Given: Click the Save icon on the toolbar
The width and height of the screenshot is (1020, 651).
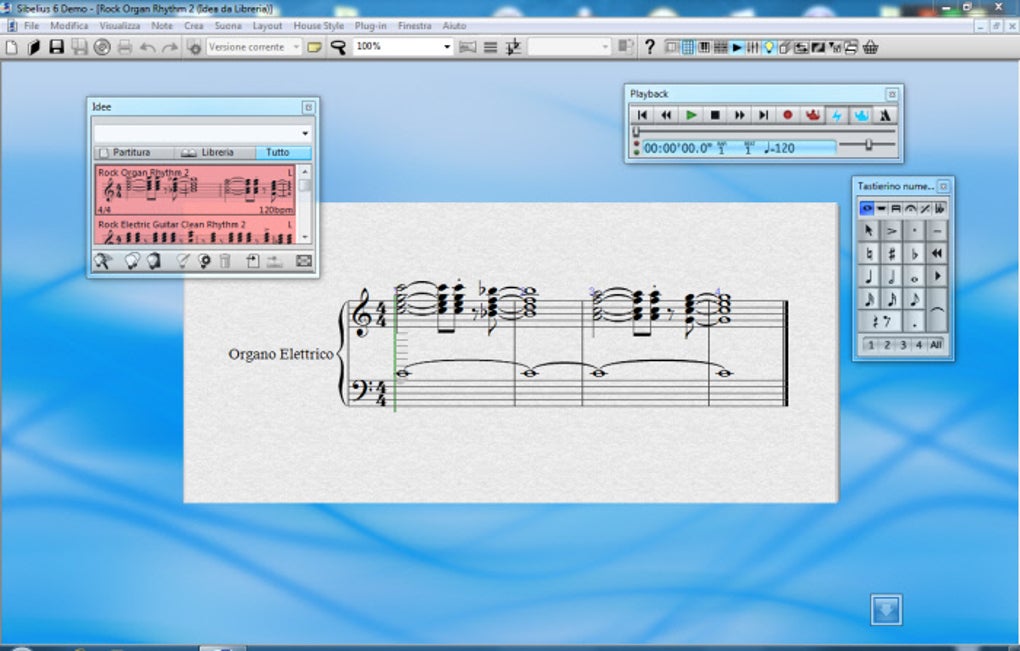Looking at the screenshot, I should tap(53, 46).
